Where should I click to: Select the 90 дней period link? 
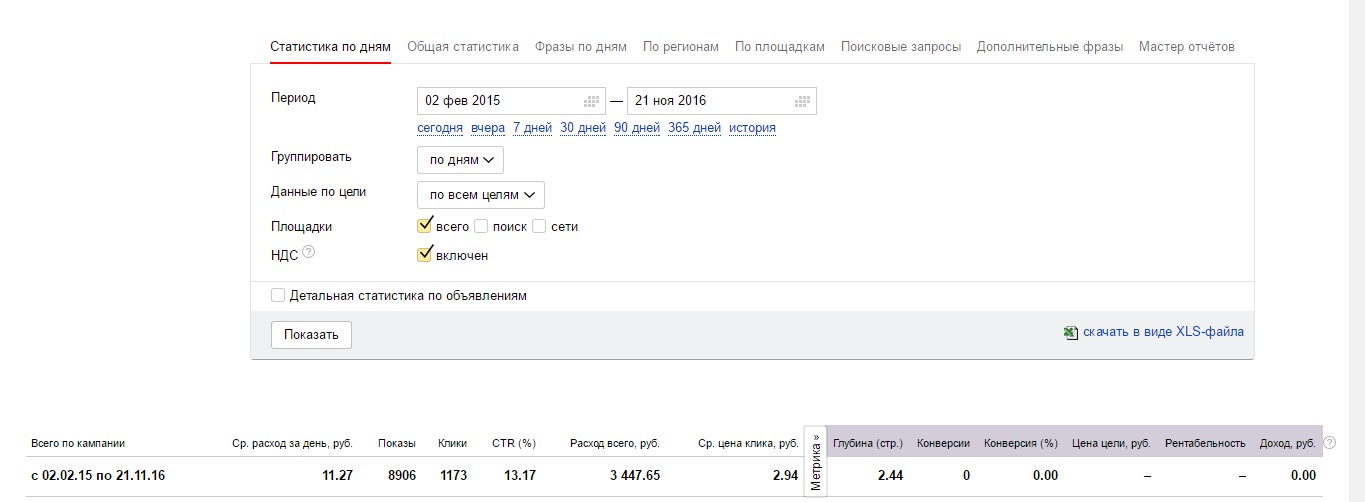637,128
